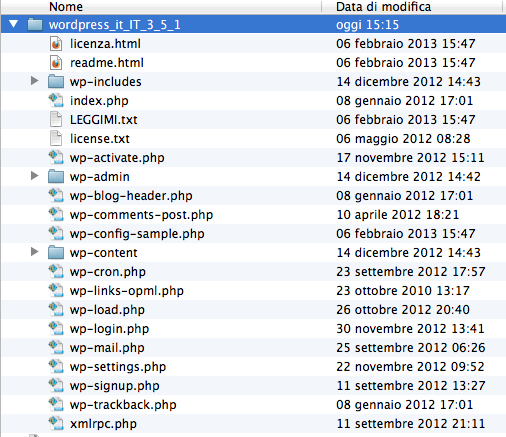Image resolution: width=506 pixels, height=437 pixels.
Task: Click the wp-blog-header.php file icon
Action: pos(56,195)
